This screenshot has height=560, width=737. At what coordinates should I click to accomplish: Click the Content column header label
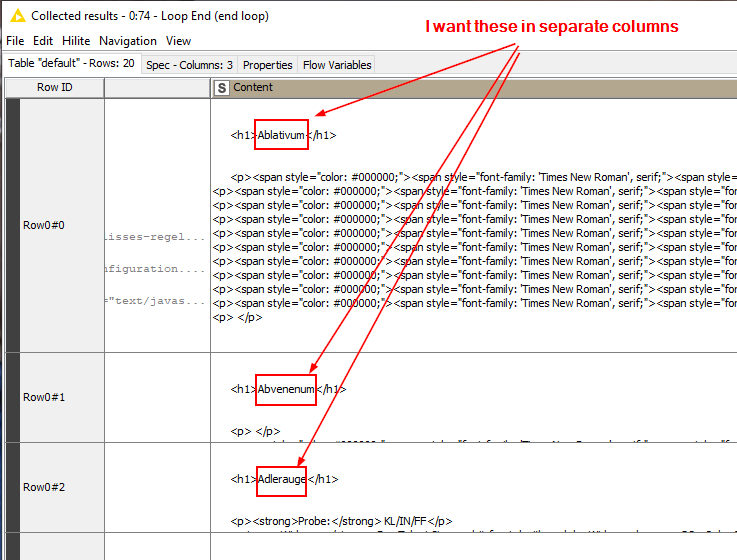[253, 88]
